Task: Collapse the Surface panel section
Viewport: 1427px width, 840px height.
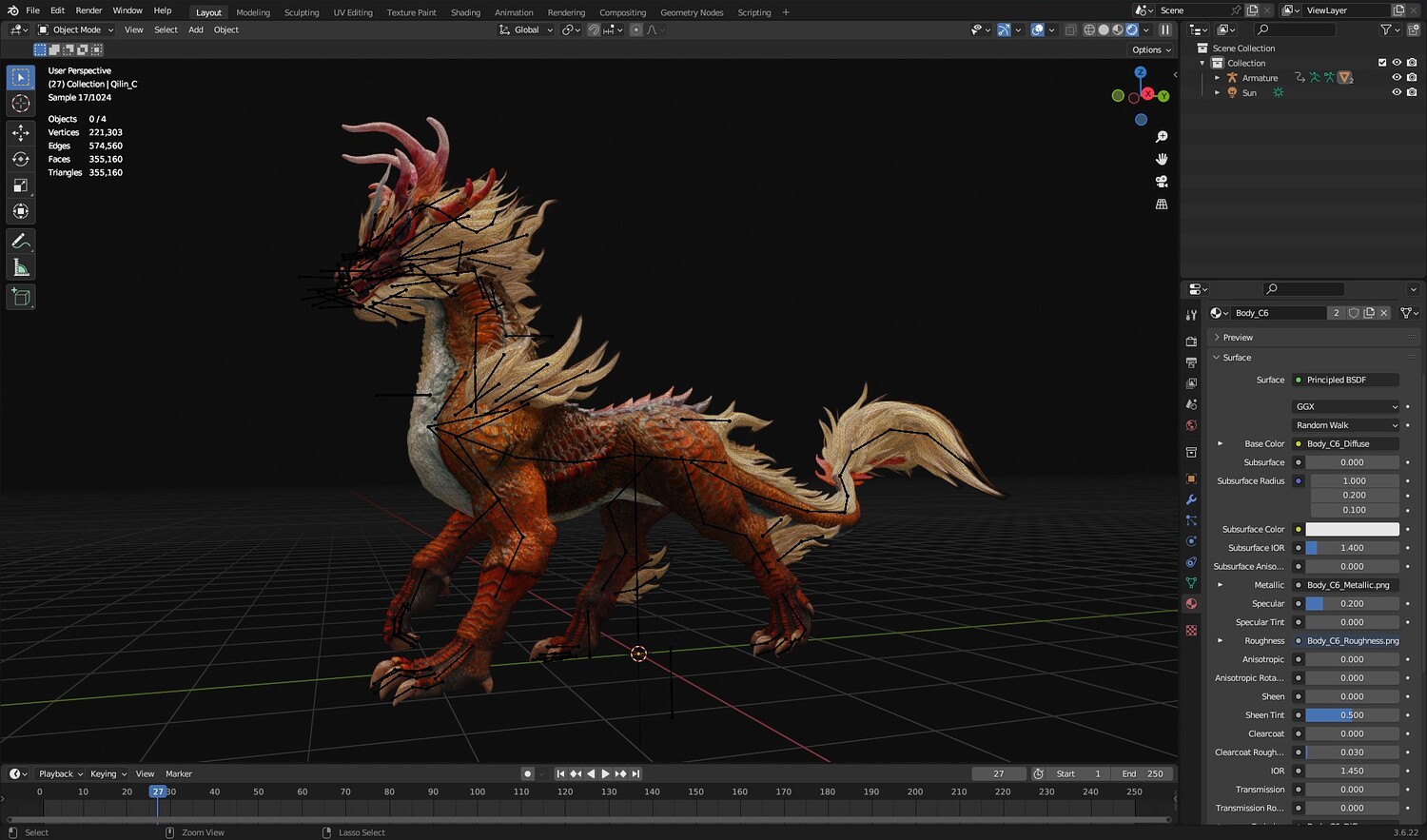Action: pyautogui.click(x=1236, y=358)
